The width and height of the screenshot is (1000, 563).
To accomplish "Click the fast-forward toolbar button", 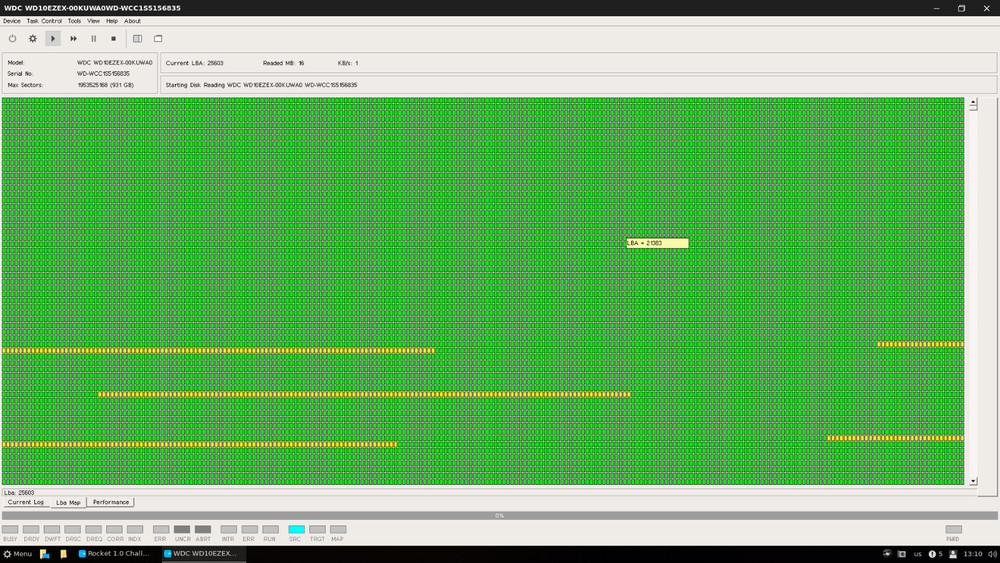I will [x=73, y=39].
